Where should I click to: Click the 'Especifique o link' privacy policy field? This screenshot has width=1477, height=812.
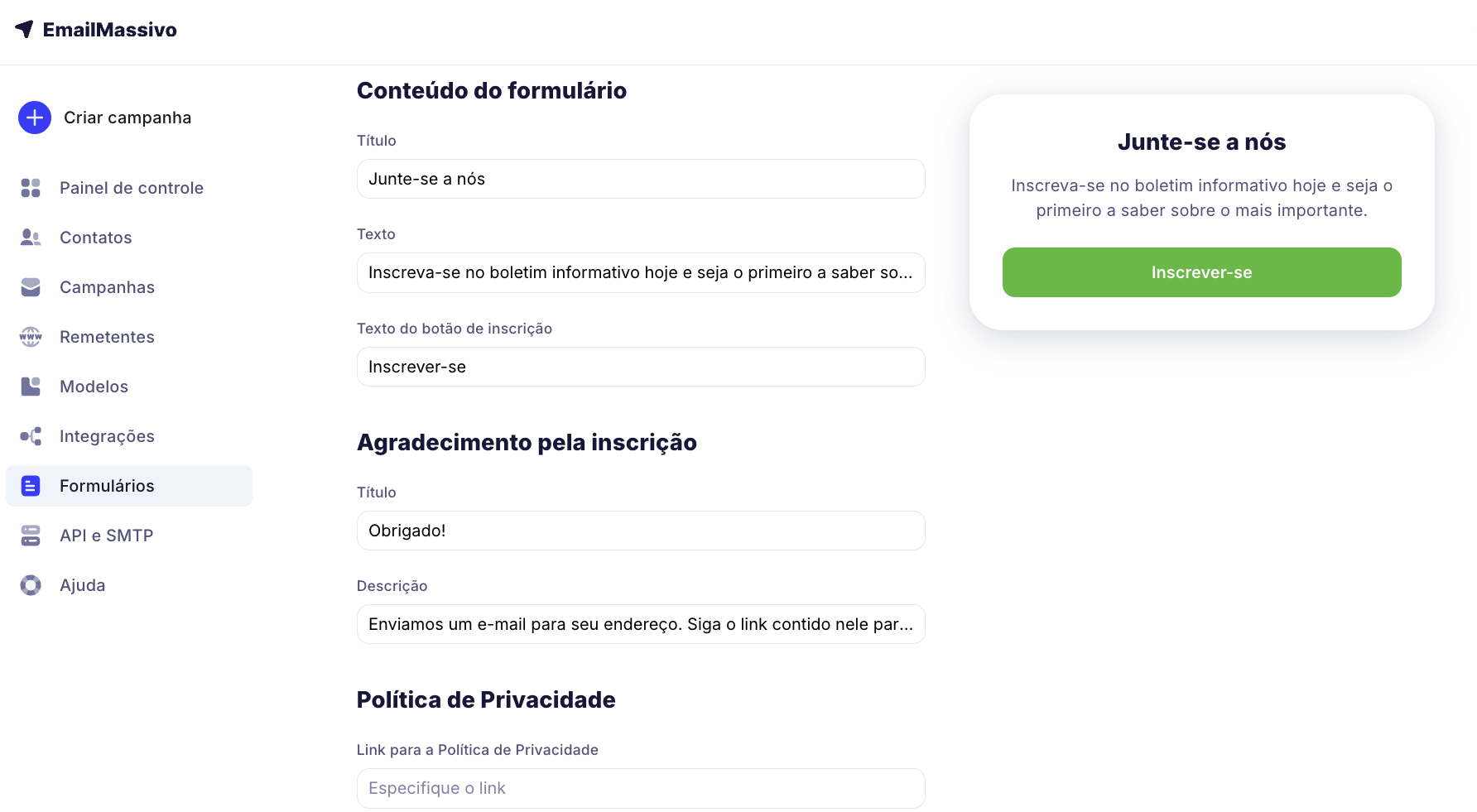[x=640, y=788]
